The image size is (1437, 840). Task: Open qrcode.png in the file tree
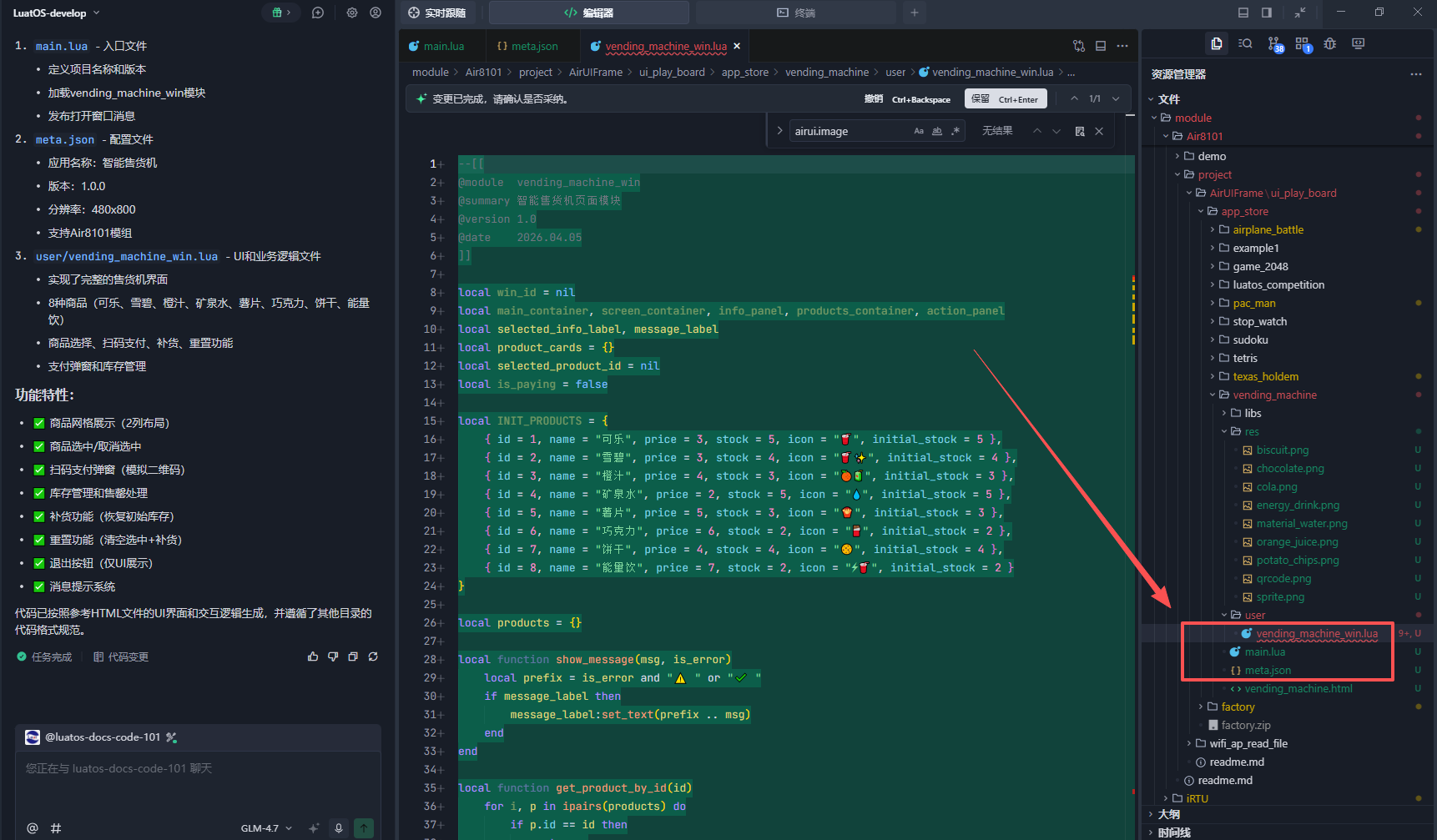(x=1283, y=578)
